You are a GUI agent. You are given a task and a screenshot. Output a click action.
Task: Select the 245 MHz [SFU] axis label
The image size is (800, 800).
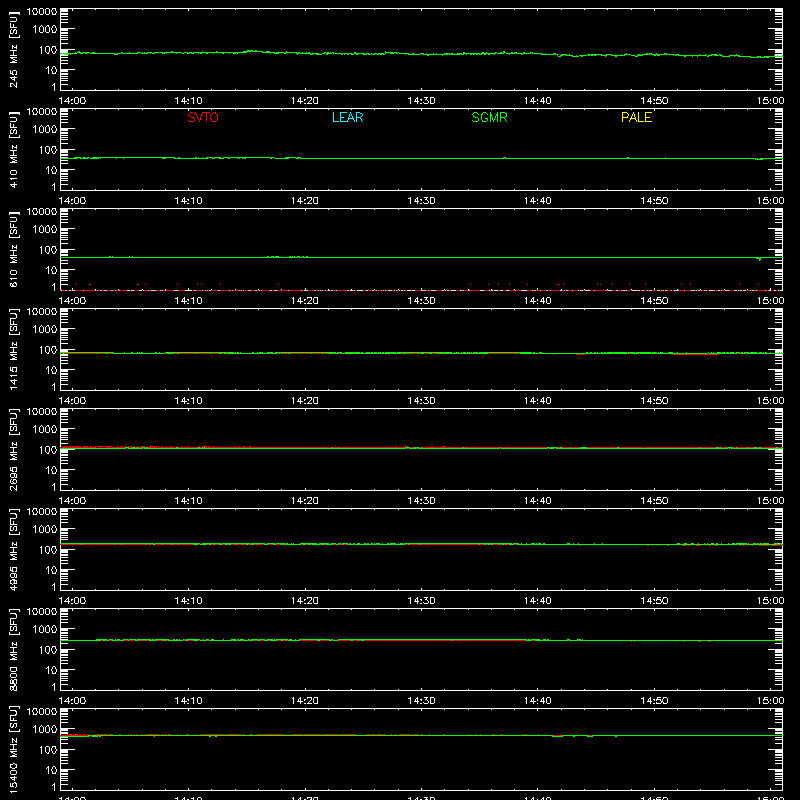pos(14,49)
